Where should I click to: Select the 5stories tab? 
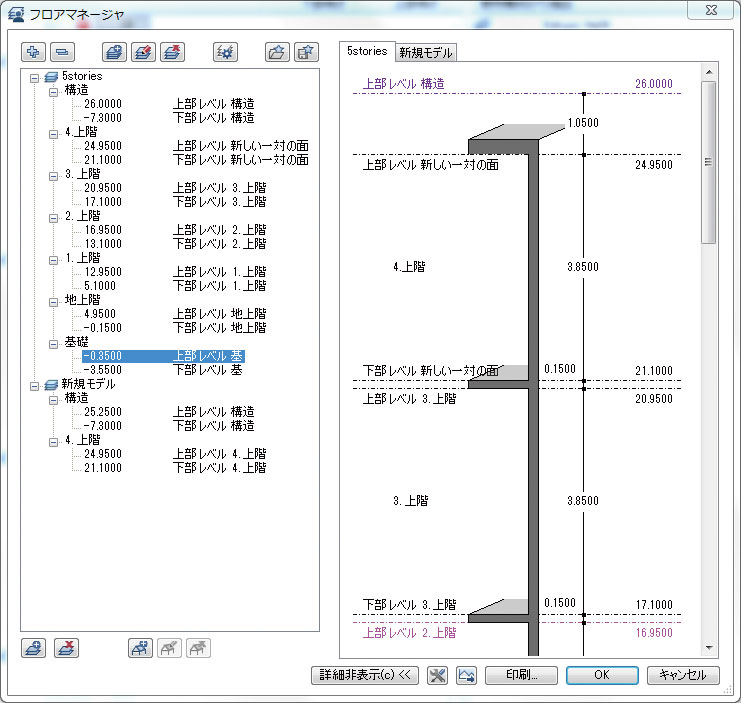point(367,51)
